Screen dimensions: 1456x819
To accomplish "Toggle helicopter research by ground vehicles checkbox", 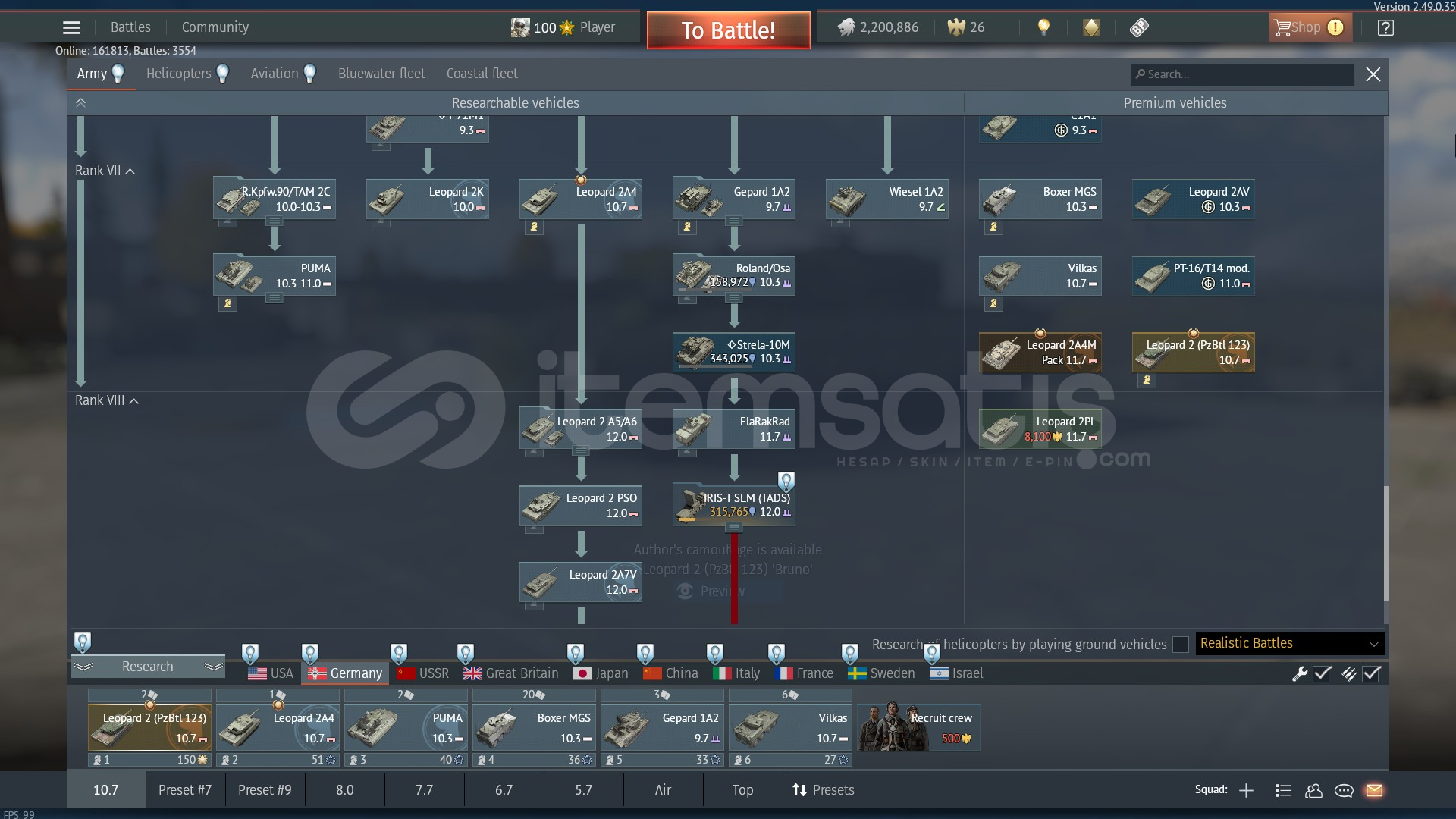I will (1180, 645).
